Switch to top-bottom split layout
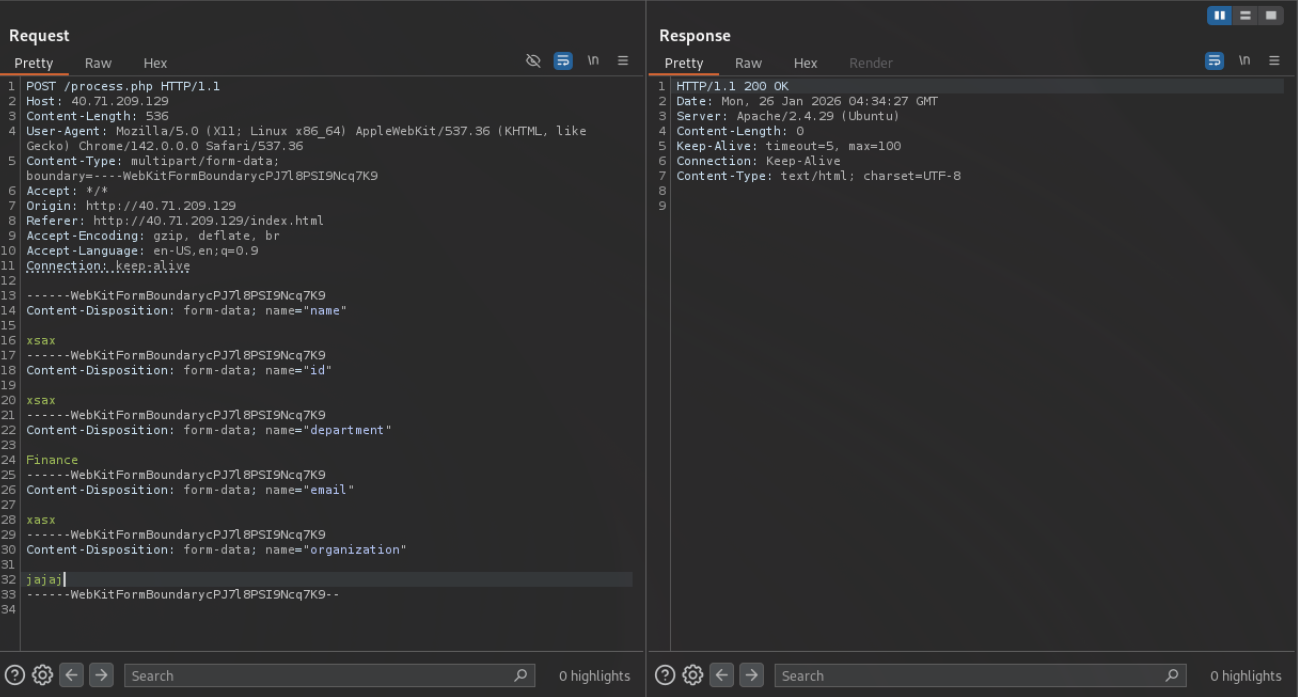1298x697 pixels. pyautogui.click(x=1245, y=15)
